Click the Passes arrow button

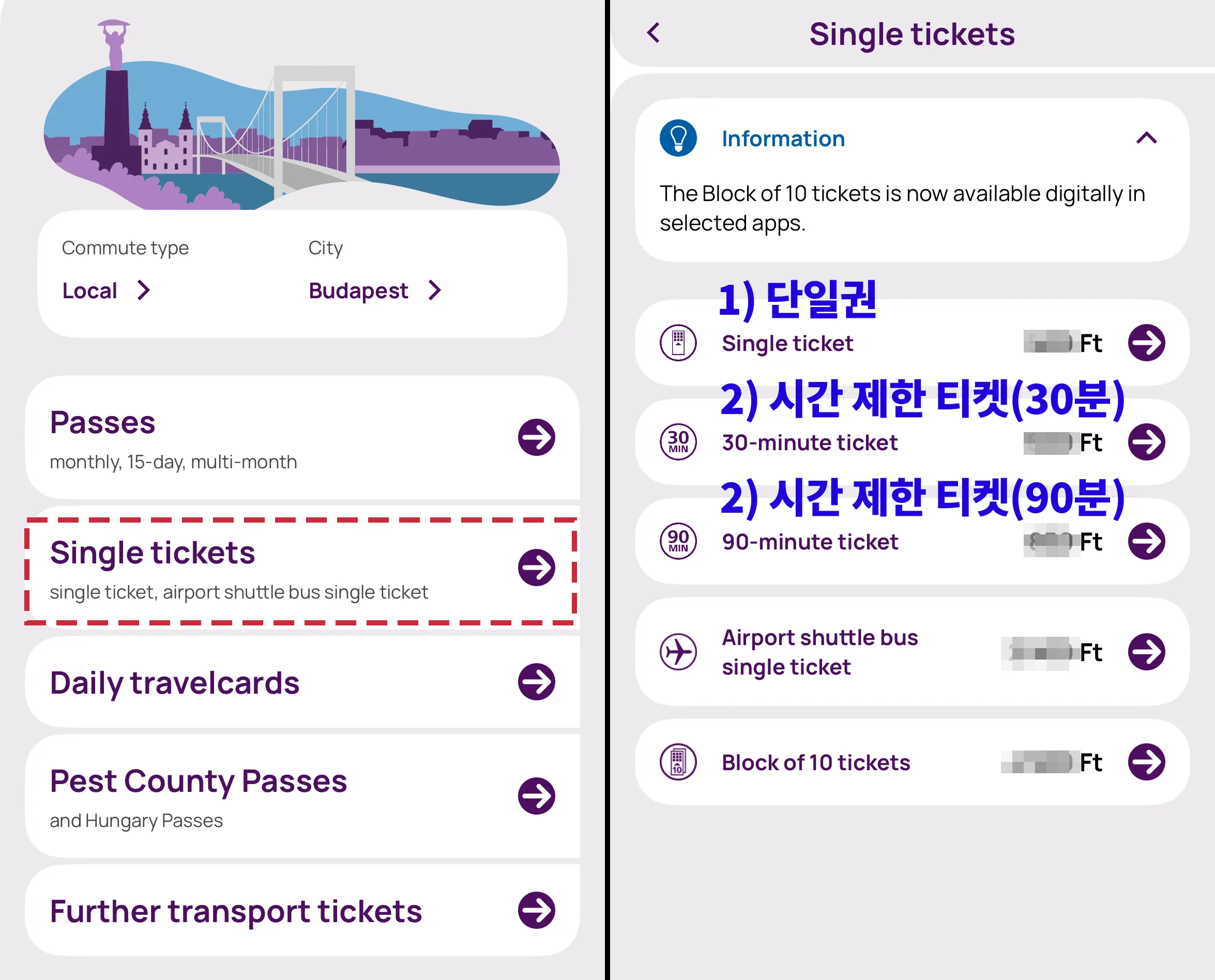536,437
